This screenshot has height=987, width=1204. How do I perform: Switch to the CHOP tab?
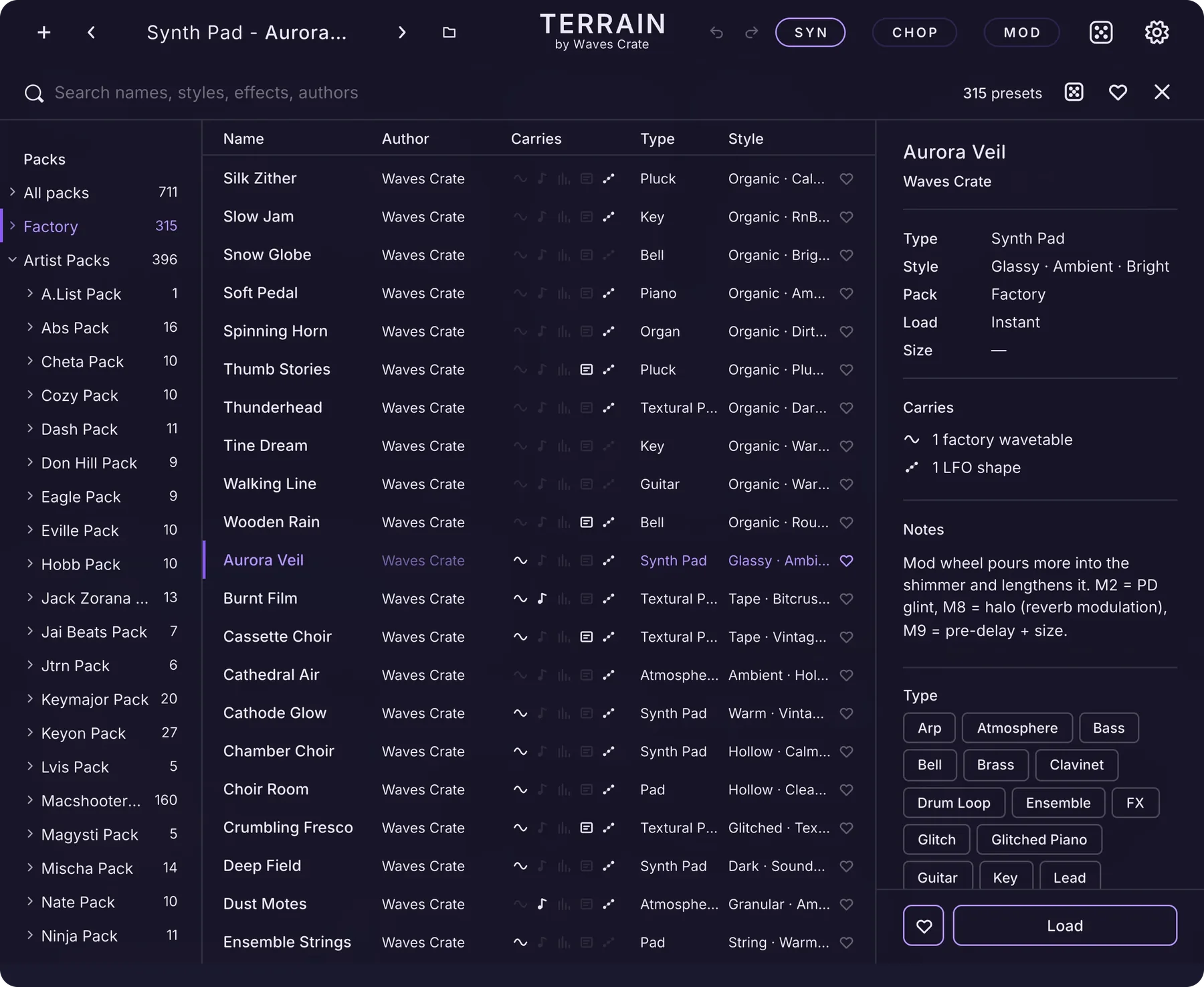point(914,32)
